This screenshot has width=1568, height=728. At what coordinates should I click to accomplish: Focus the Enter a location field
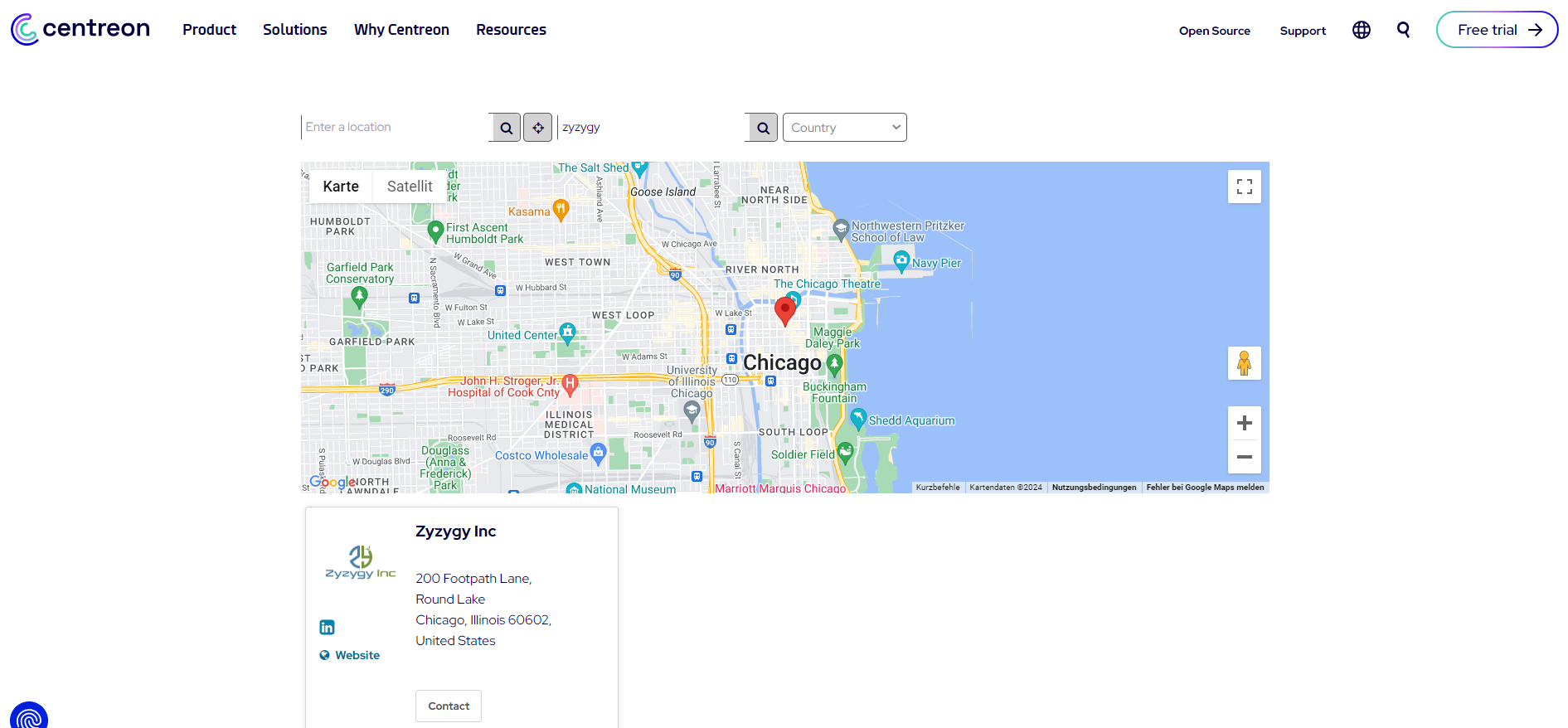[395, 128]
